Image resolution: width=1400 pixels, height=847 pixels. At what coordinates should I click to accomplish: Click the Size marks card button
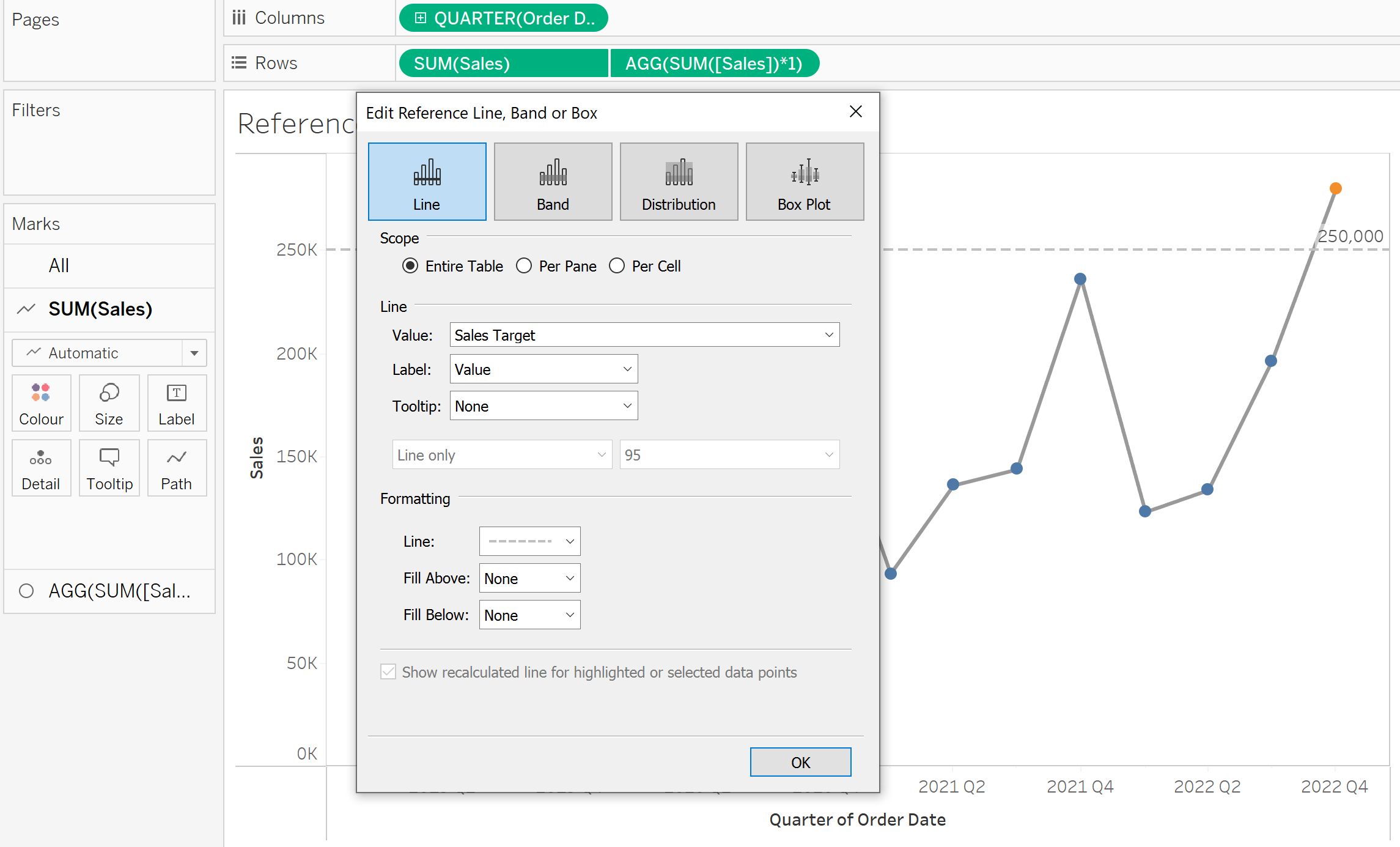click(109, 403)
